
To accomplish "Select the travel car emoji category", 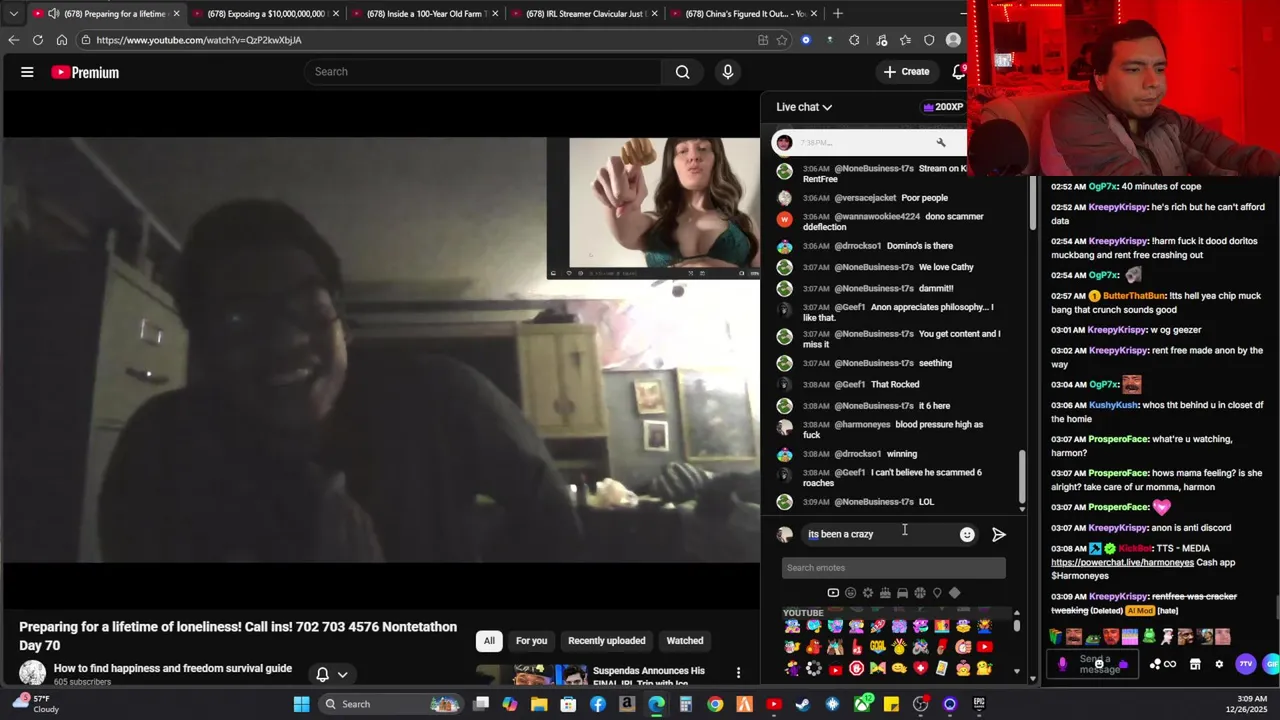I will [902, 593].
